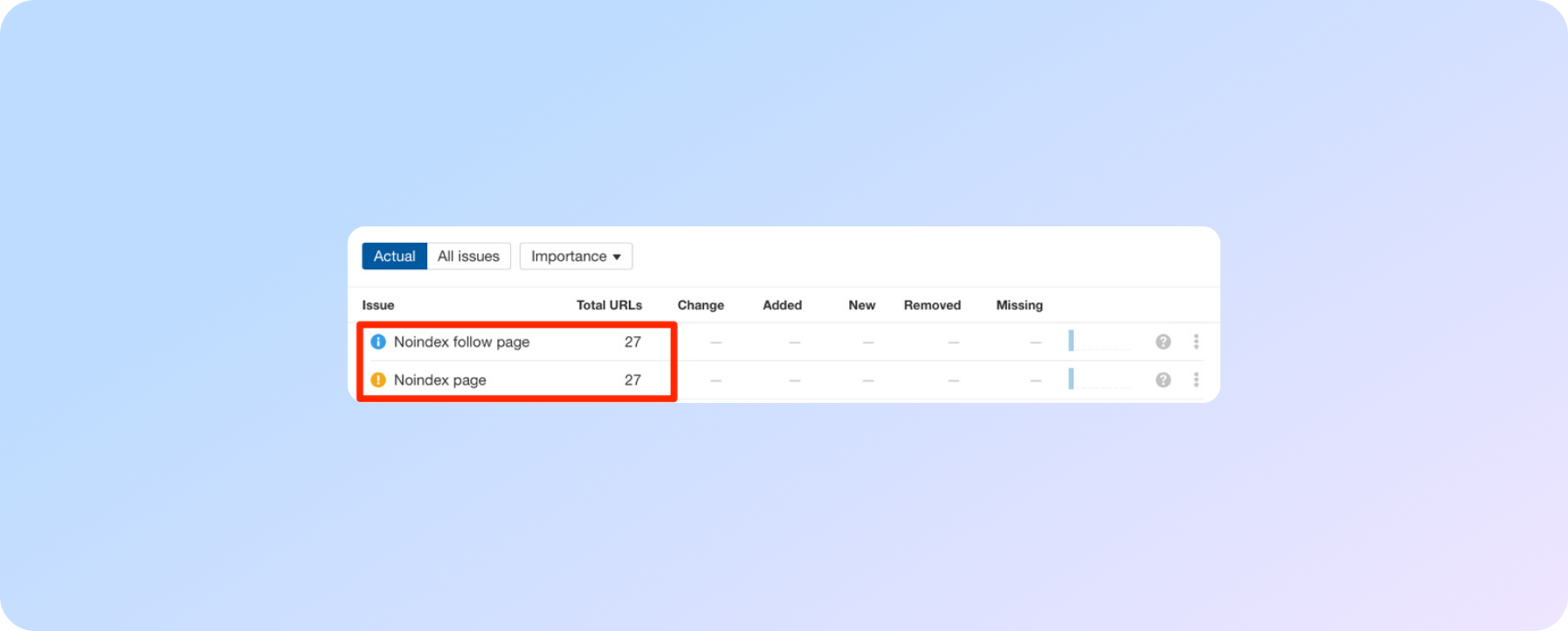Click the sparkline bar in Noindex follow page row
Viewport: 1568px width, 631px height.
click(x=1071, y=341)
